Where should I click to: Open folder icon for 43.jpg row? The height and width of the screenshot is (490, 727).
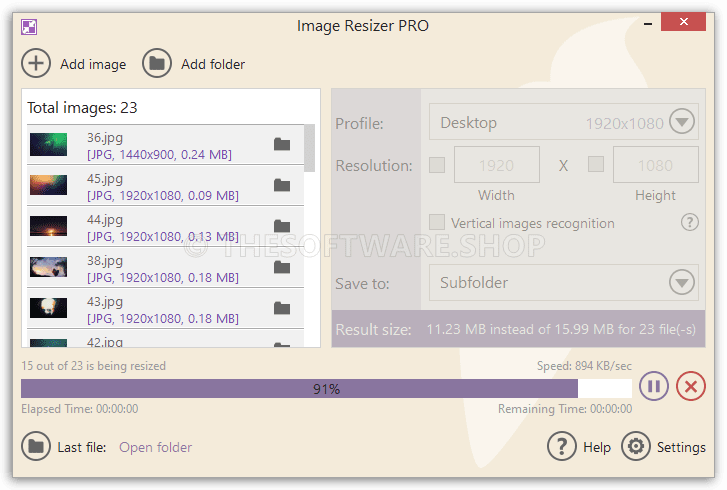[x=282, y=308]
